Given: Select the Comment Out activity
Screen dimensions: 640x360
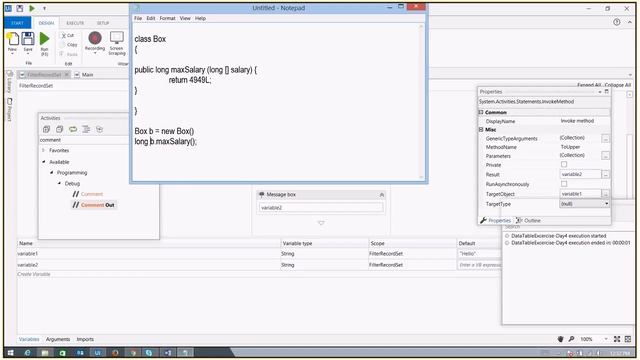Looking at the screenshot, I should pyautogui.click(x=93, y=205).
